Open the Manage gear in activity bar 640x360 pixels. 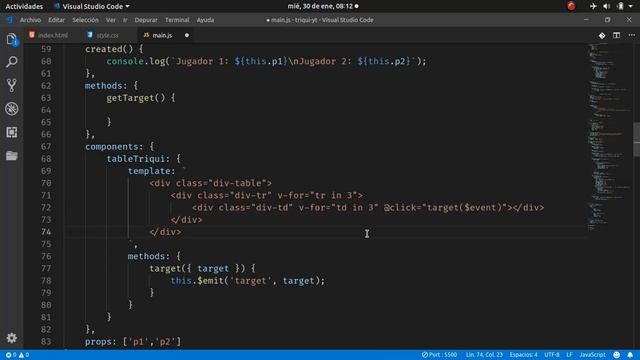(11, 338)
